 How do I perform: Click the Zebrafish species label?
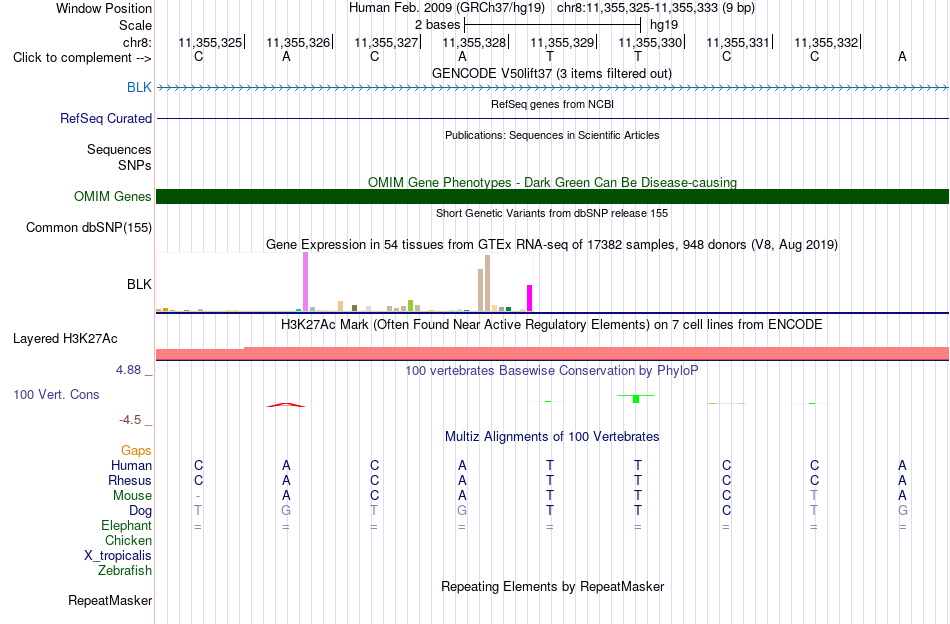pos(125,571)
